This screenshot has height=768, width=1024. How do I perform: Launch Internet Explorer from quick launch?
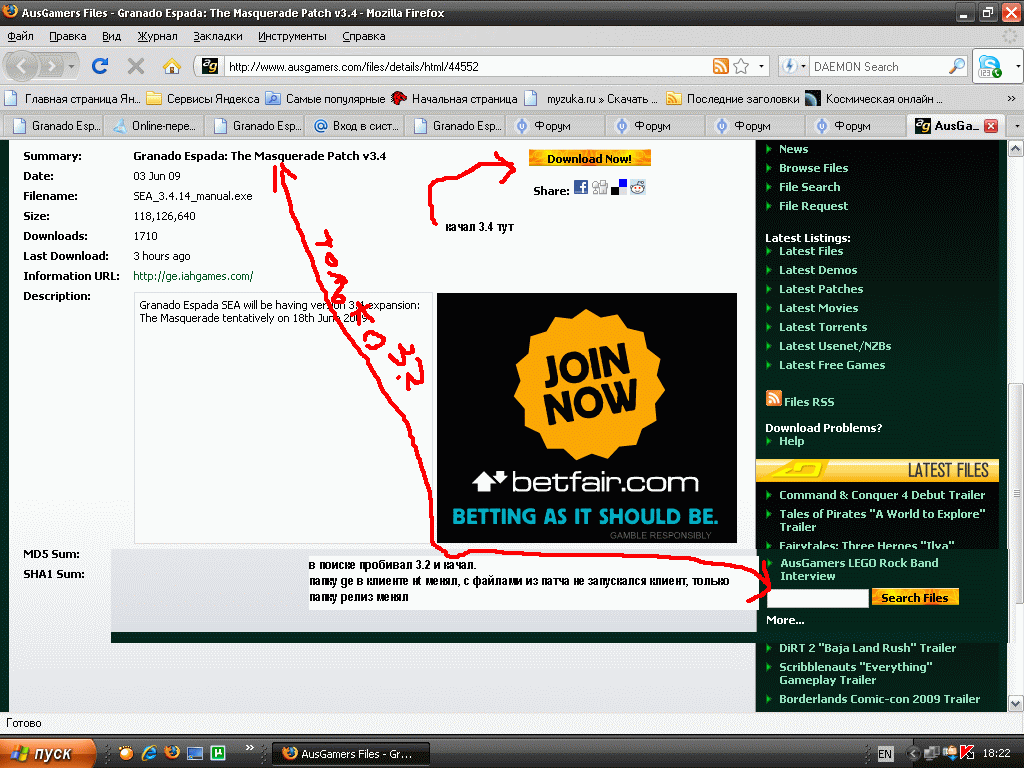[150, 753]
